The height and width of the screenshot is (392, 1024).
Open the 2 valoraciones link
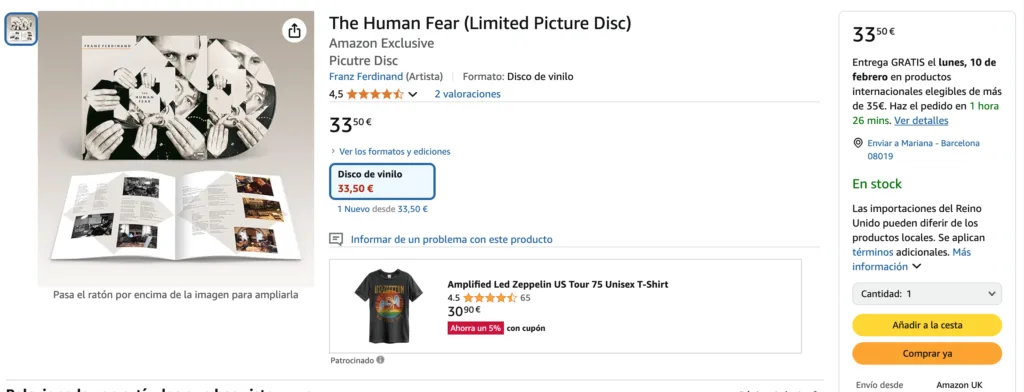coord(468,94)
